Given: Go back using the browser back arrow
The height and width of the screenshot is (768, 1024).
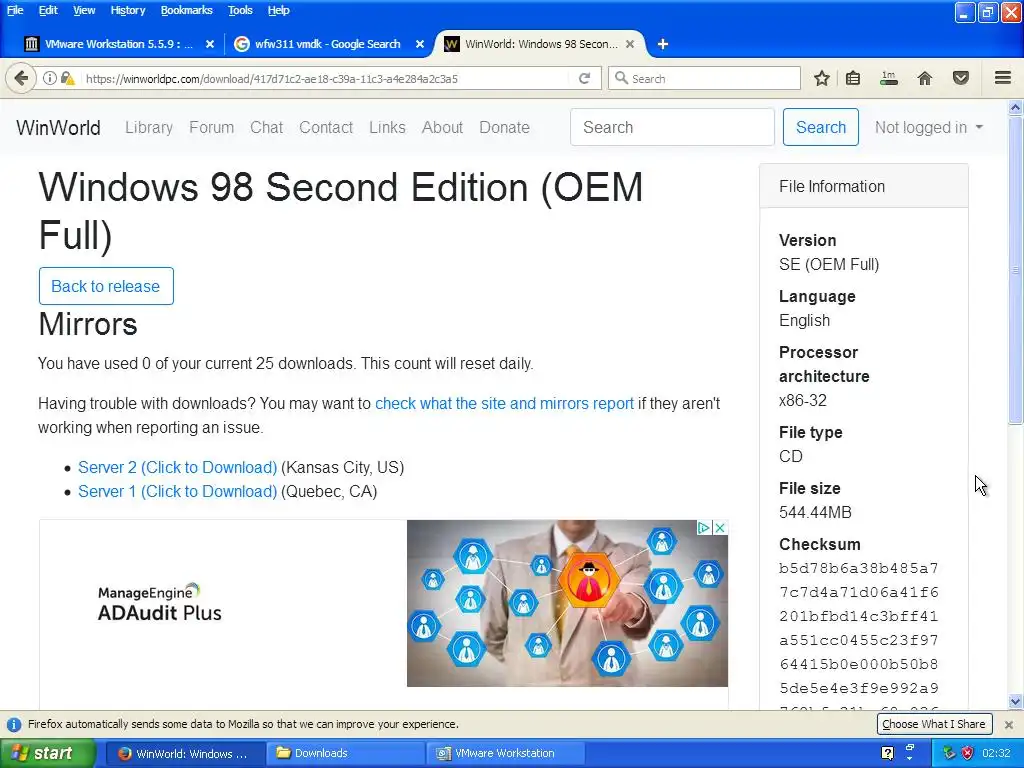Looking at the screenshot, I should 20,78.
